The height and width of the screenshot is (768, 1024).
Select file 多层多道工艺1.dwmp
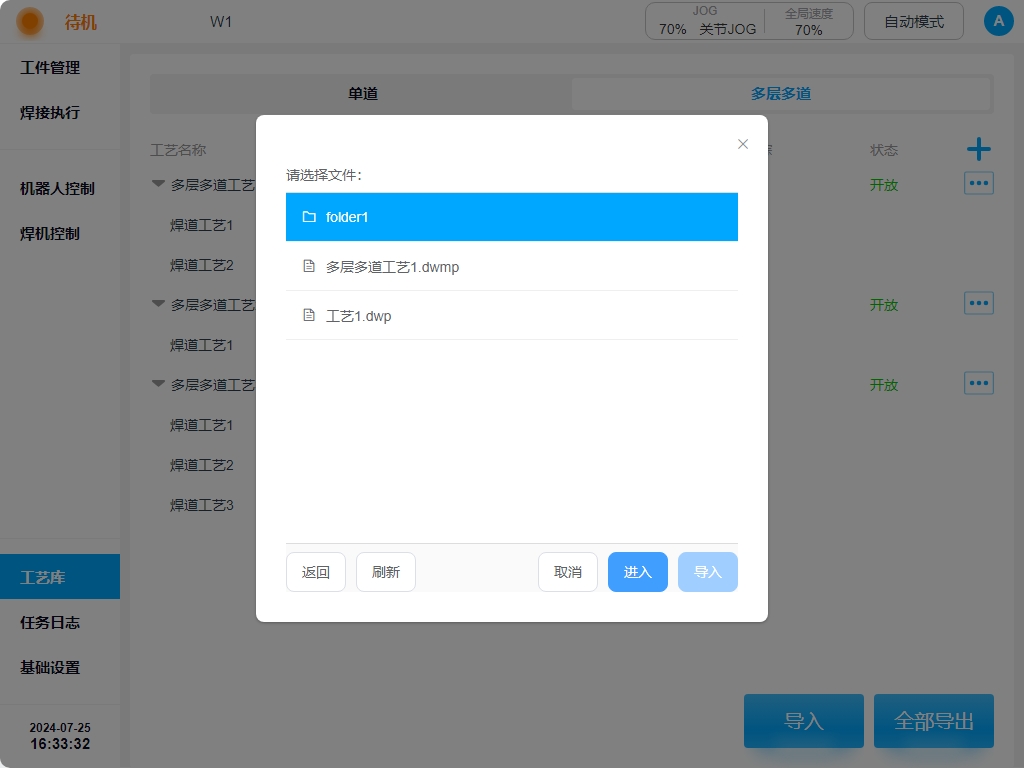511,267
